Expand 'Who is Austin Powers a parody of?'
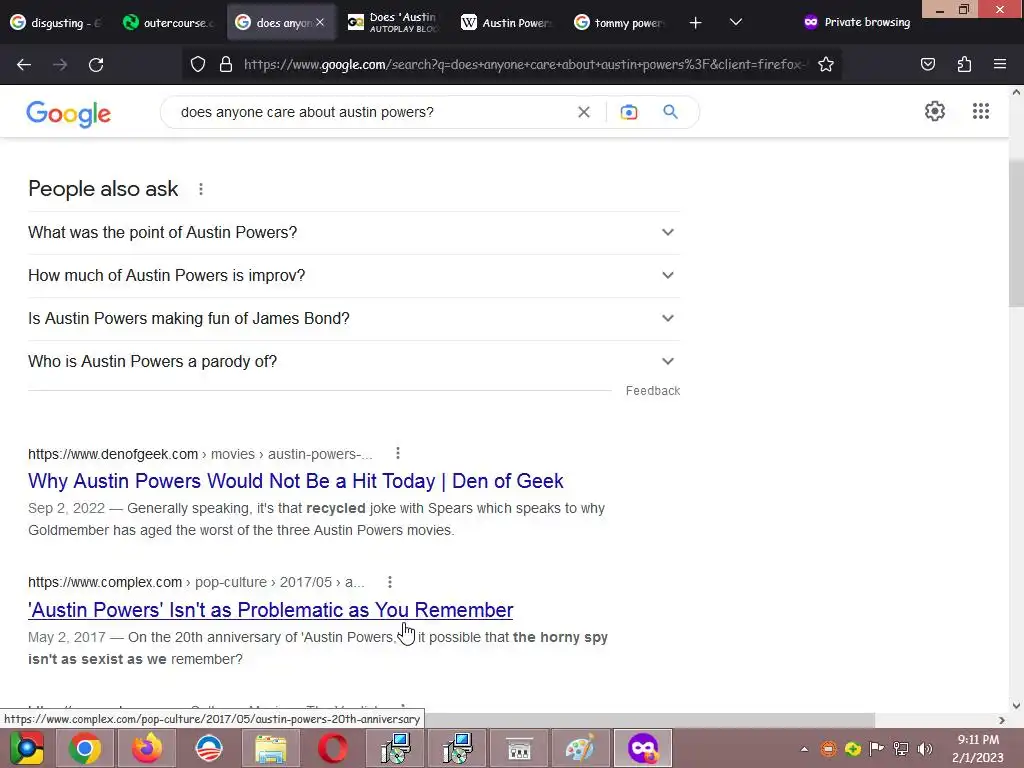 (x=354, y=362)
